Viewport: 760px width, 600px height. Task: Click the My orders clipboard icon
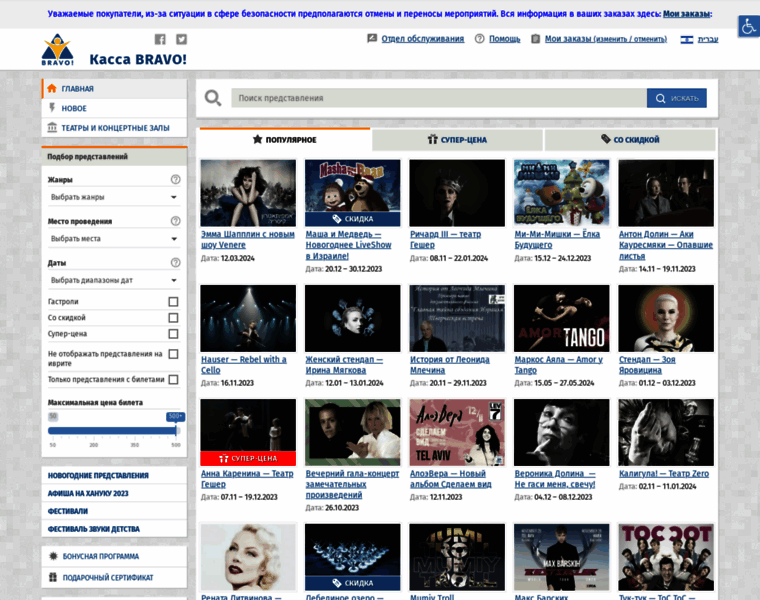[535, 39]
